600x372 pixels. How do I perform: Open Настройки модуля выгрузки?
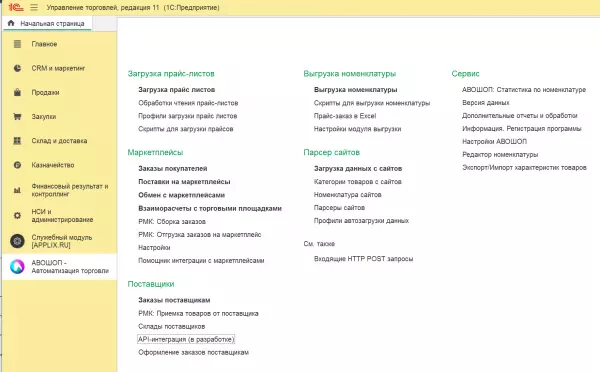pos(357,129)
